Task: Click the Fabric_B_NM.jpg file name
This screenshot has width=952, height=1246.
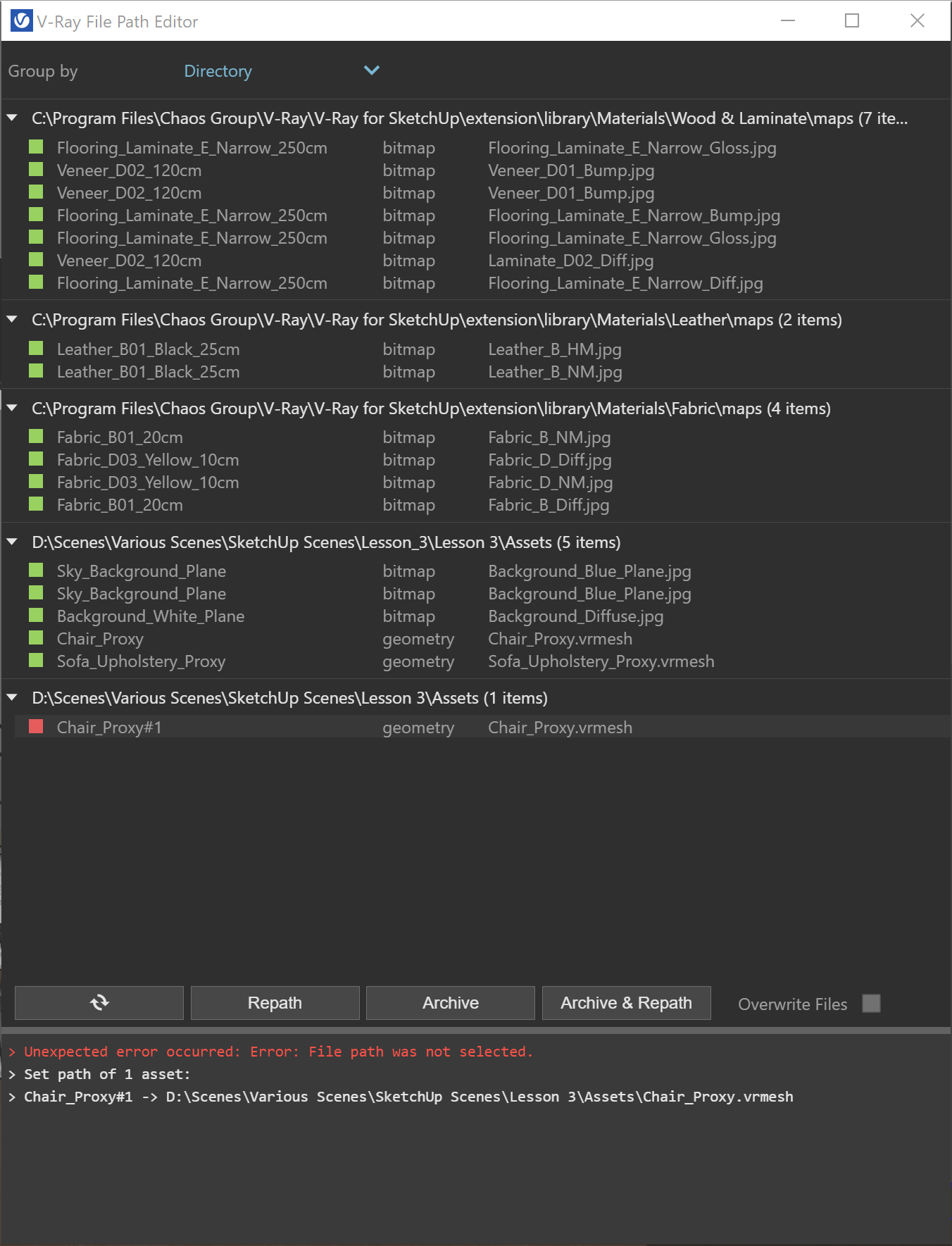Action: 549,437
